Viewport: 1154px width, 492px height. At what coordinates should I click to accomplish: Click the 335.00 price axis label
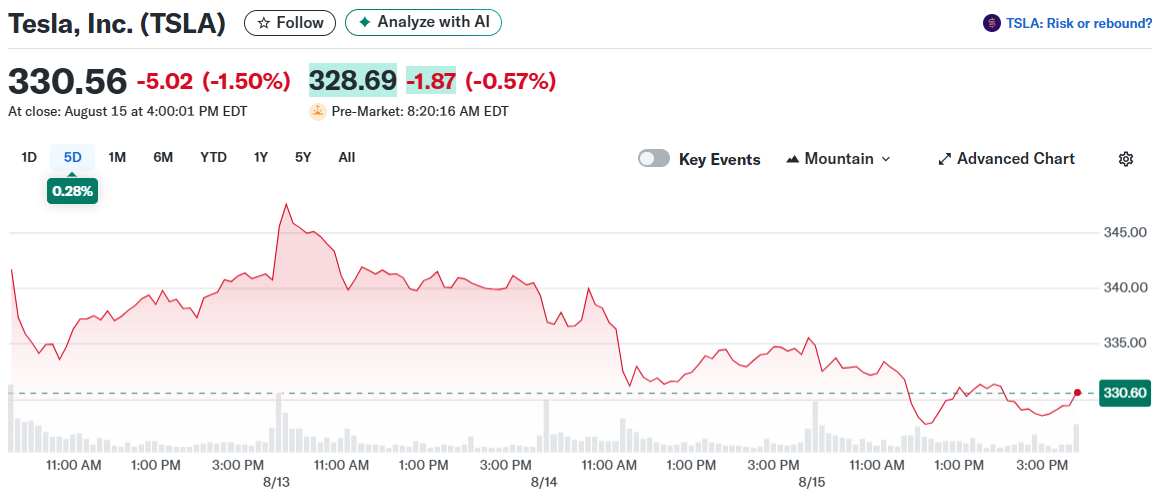point(1125,343)
